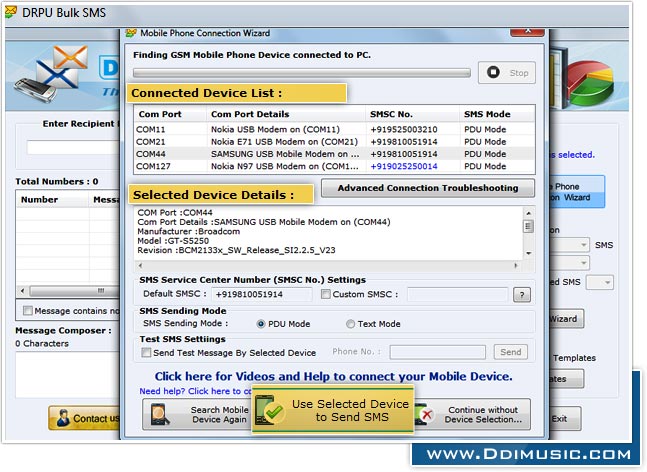
Task: Click the wizard title bar icon
Action: point(131,33)
